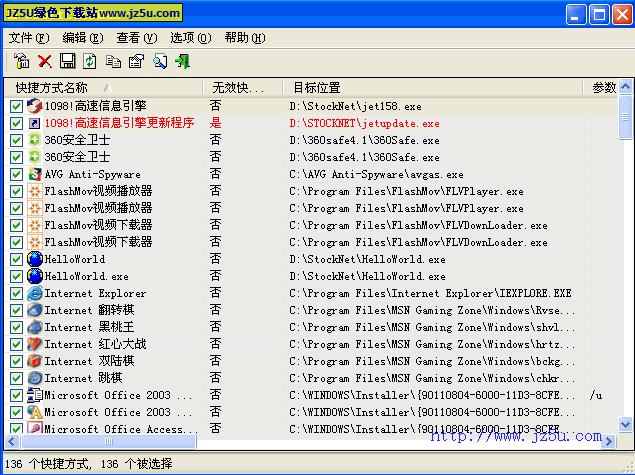The height and width of the screenshot is (475, 635).
Task: Select the Internet Explorer shortcut name
Action: [x=95, y=294]
